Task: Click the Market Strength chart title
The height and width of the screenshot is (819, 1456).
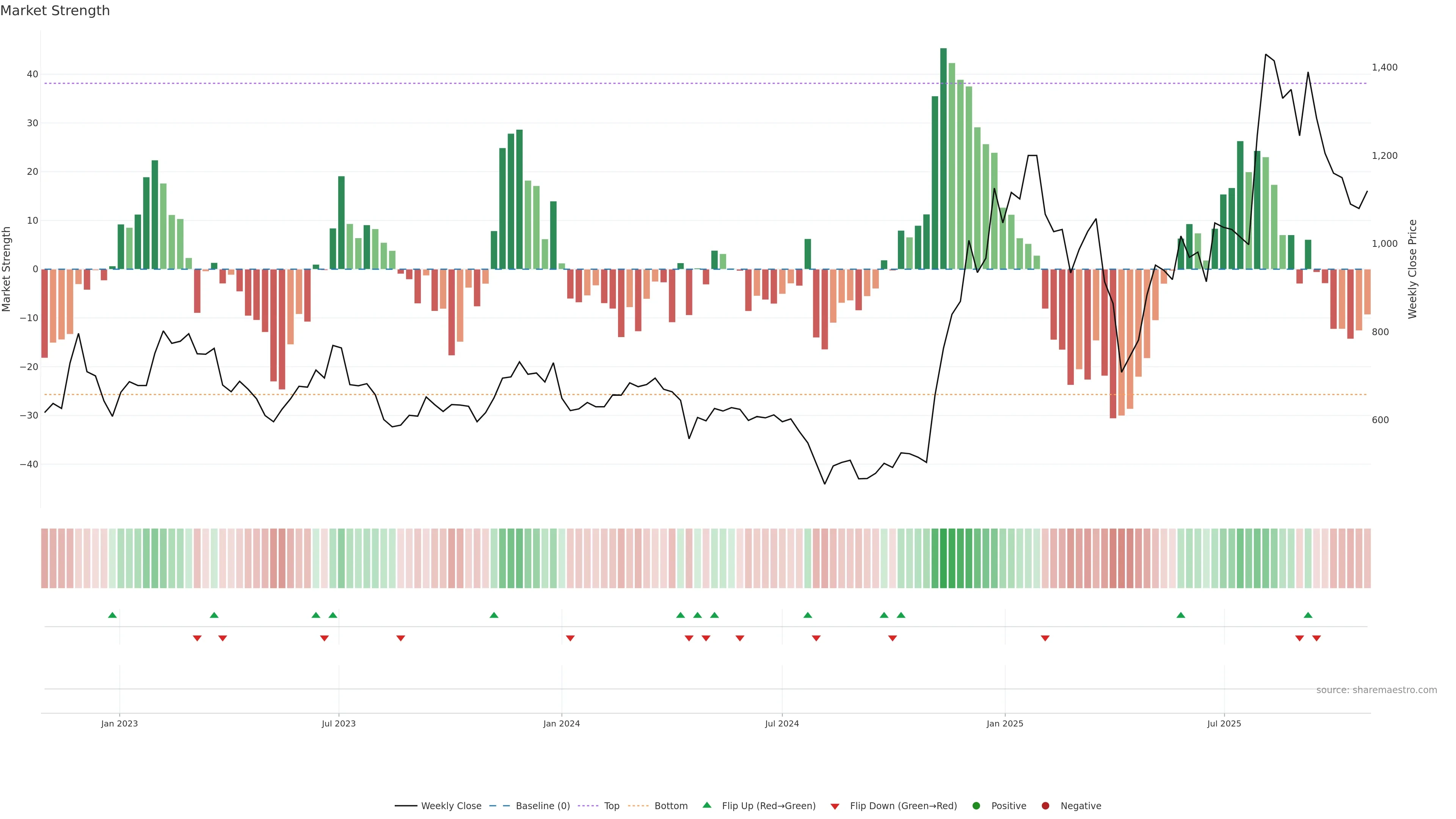Action: [55, 11]
